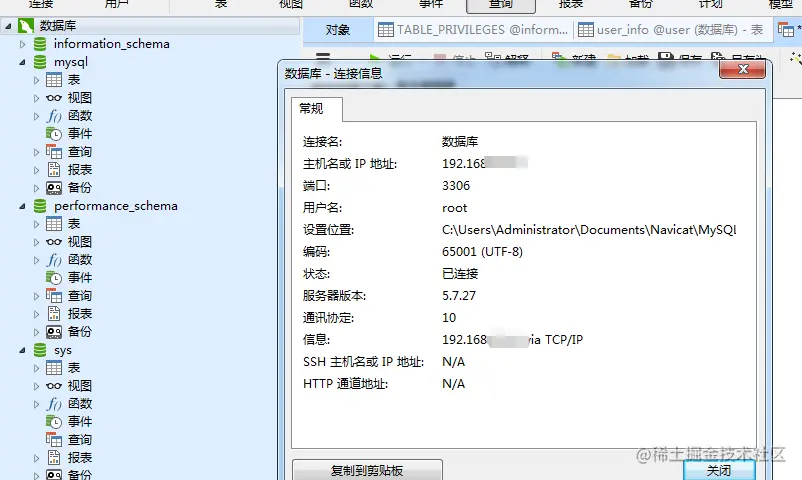Viewport: 802px width, 480px height.
Task: Expand the information_schema database arrow
Action: [x=23, y=44]
